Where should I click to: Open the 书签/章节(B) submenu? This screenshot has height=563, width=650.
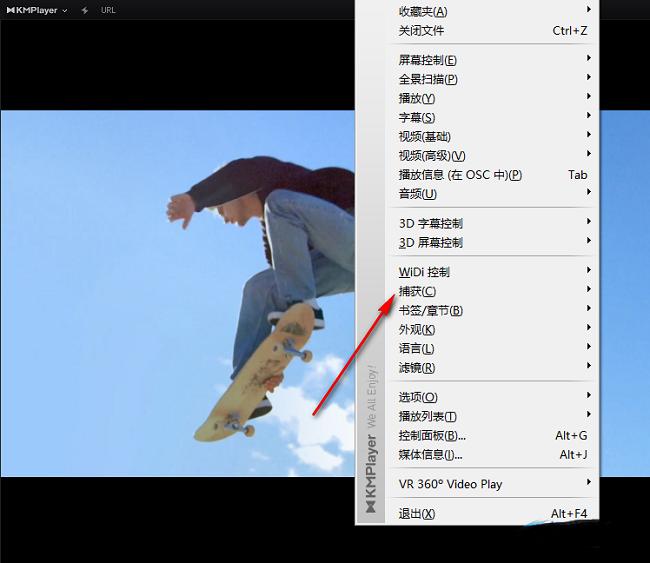point(430,310)
